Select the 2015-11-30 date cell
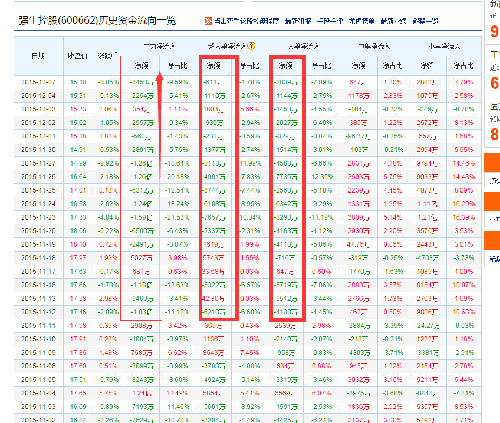The width and height of the screenshot is (500, 423). 38,150
